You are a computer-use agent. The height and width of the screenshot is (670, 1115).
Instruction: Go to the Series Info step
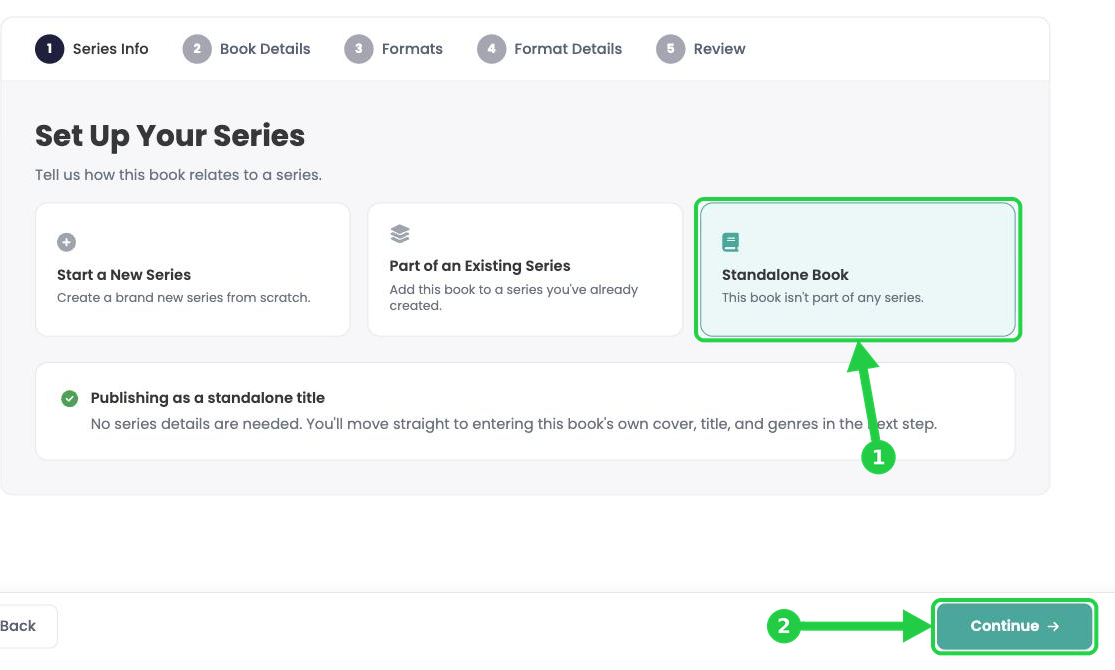pyautogui.click(x=92, y=49)
